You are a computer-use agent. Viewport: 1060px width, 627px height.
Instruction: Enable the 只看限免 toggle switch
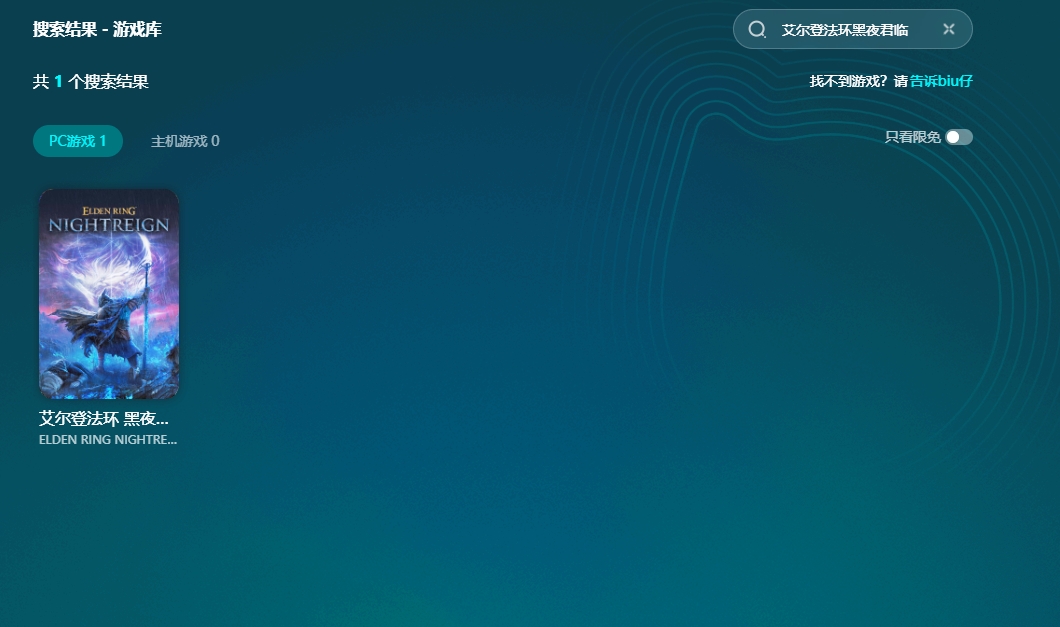tap(958, 137)
